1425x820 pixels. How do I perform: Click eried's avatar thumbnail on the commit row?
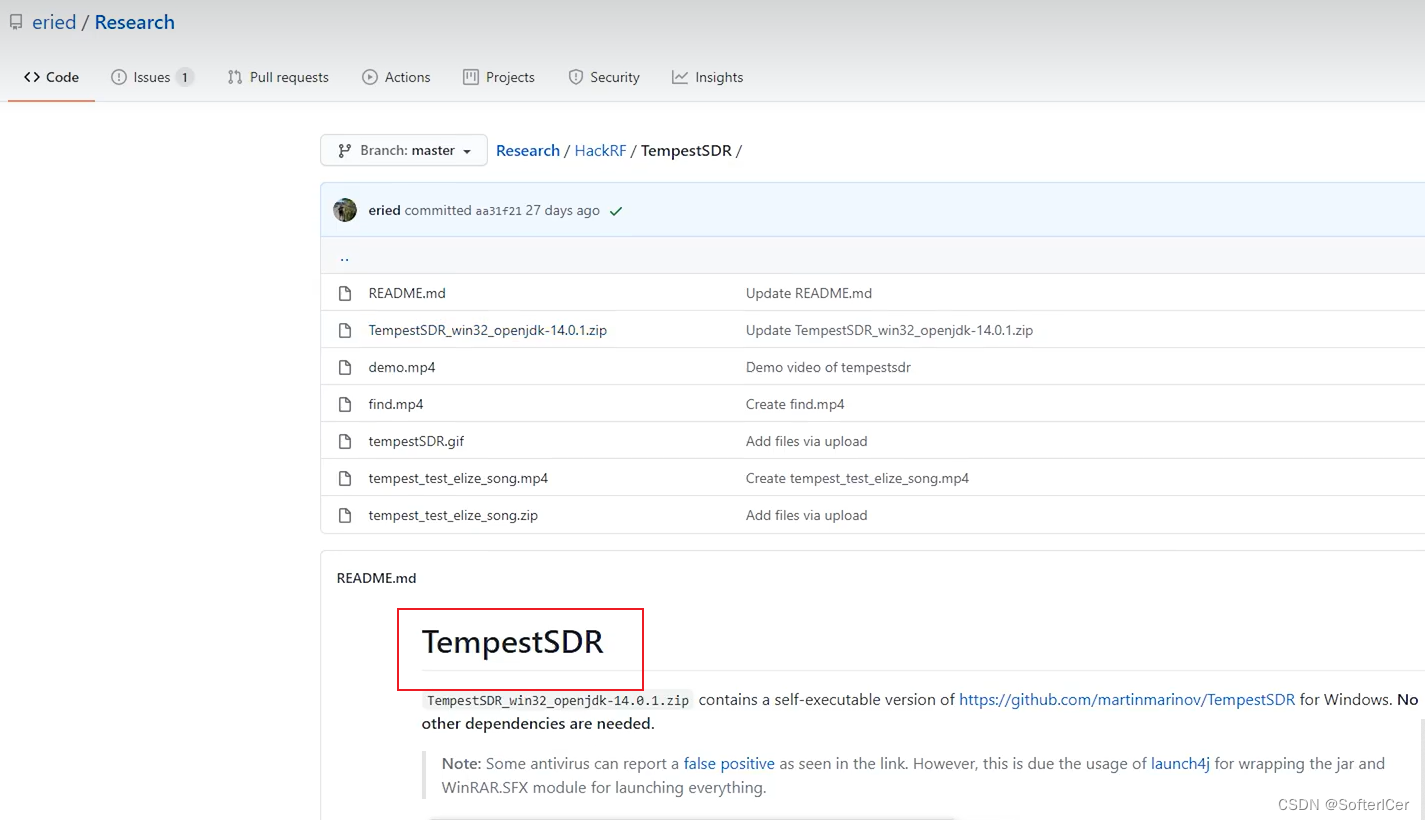pos(345,210)
